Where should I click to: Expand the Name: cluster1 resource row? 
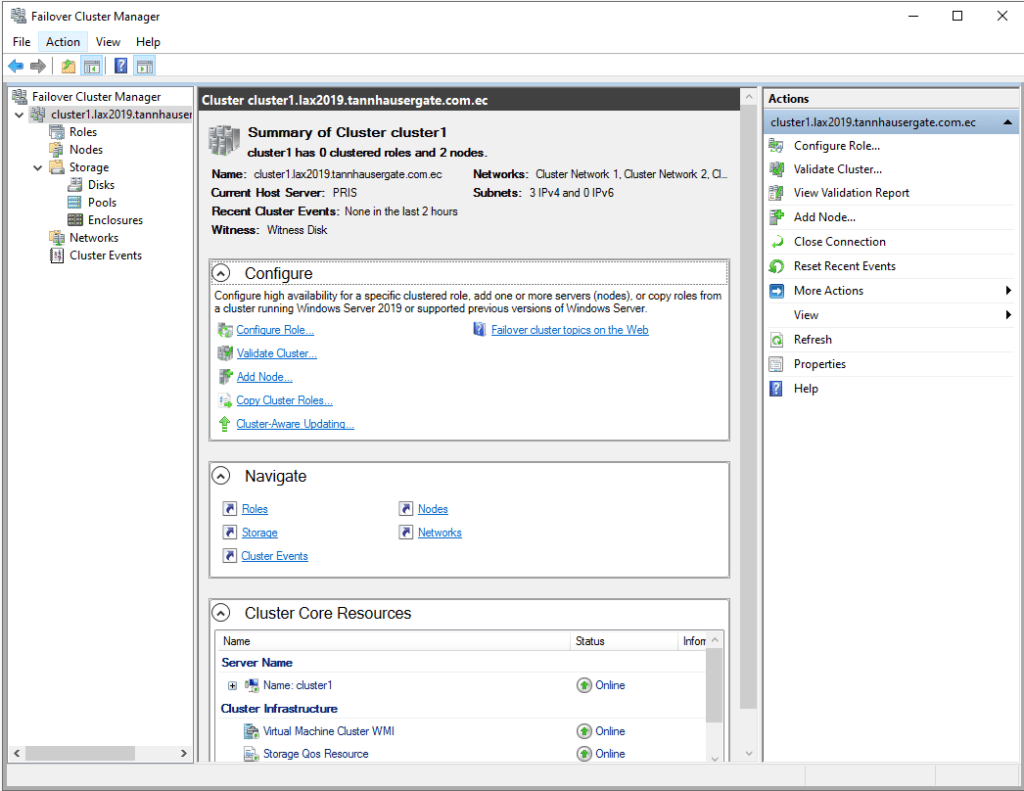click(x=232, y=685)
